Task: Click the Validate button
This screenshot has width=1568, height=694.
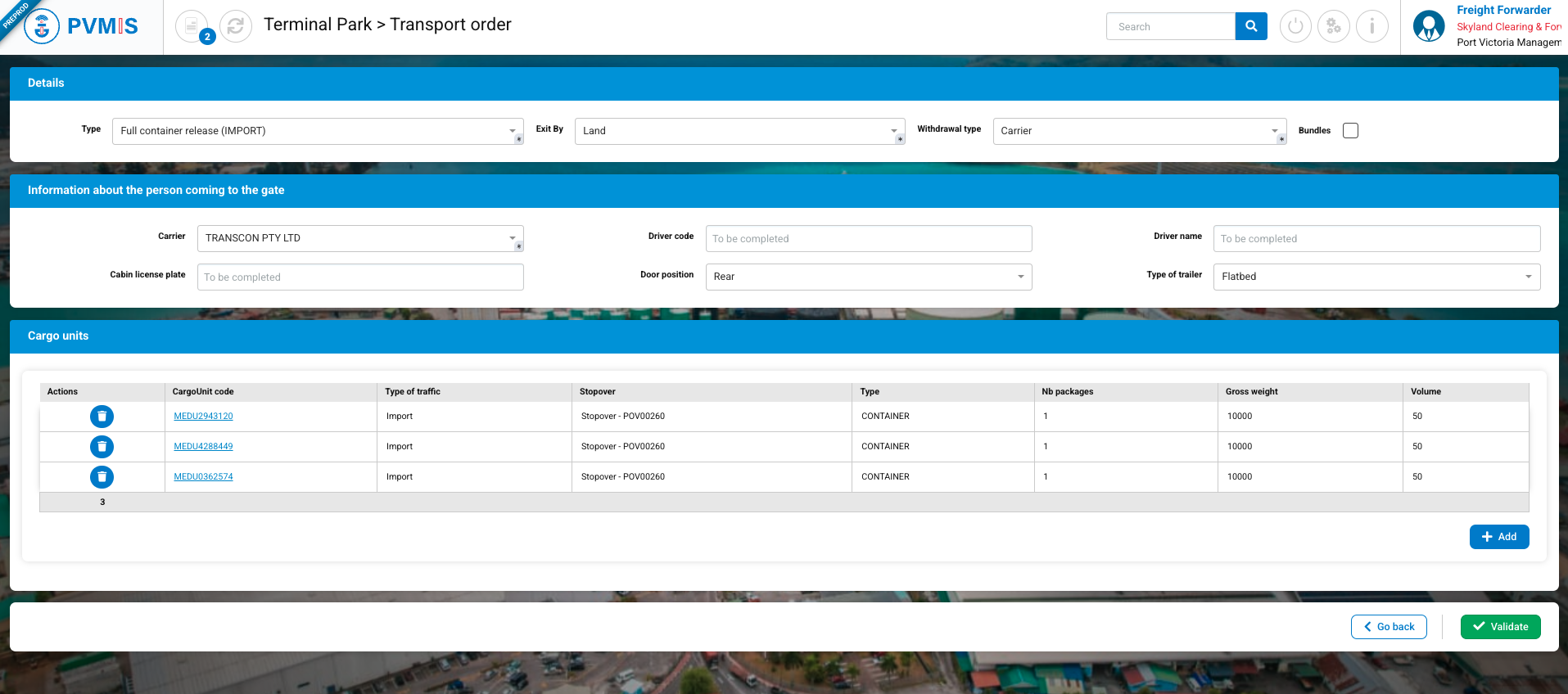Action: tap(1500, 627)
